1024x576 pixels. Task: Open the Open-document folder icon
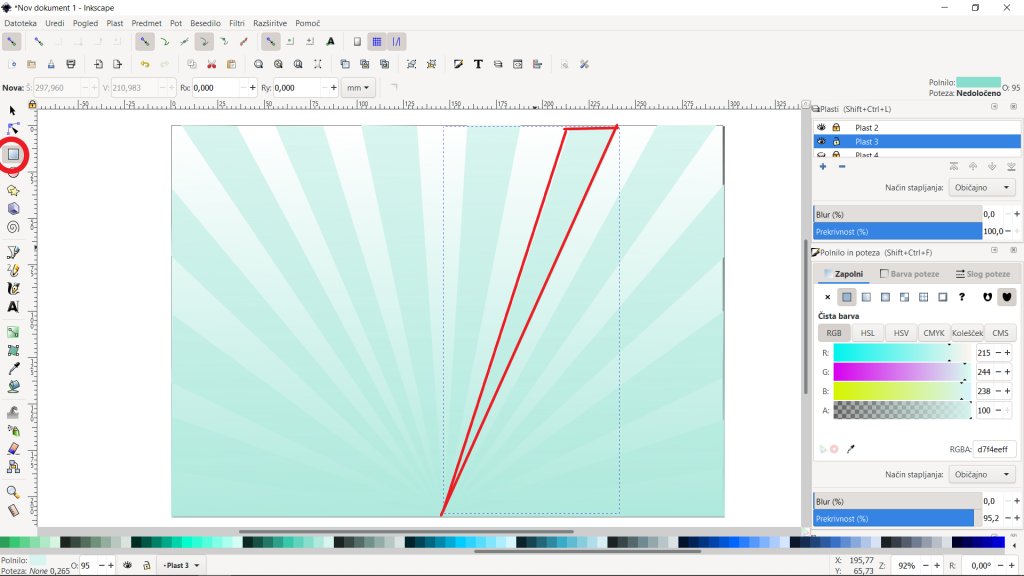(31, 64)
